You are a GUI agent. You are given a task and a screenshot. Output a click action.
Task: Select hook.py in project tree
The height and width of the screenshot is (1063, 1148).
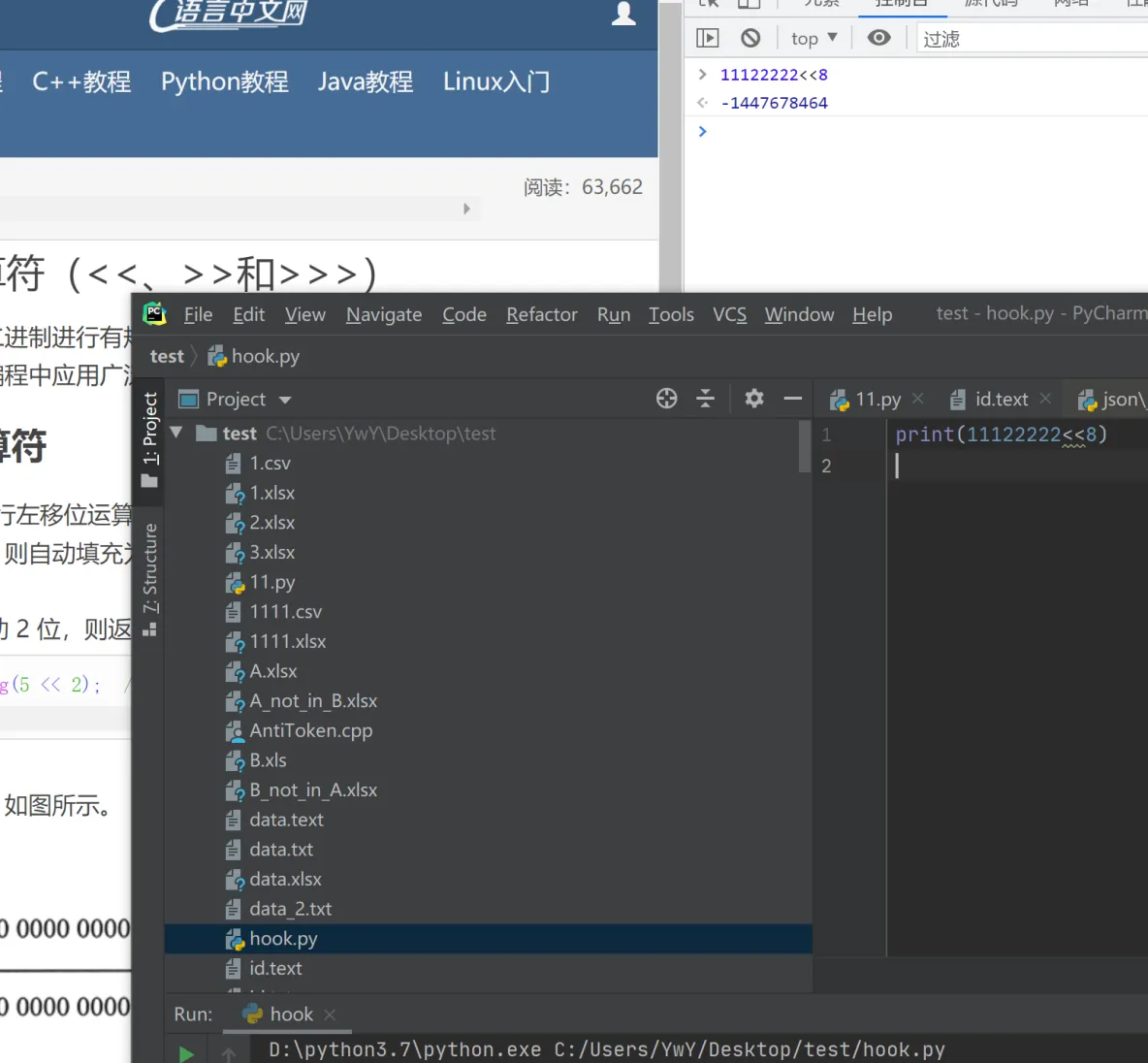pos(489,939)
